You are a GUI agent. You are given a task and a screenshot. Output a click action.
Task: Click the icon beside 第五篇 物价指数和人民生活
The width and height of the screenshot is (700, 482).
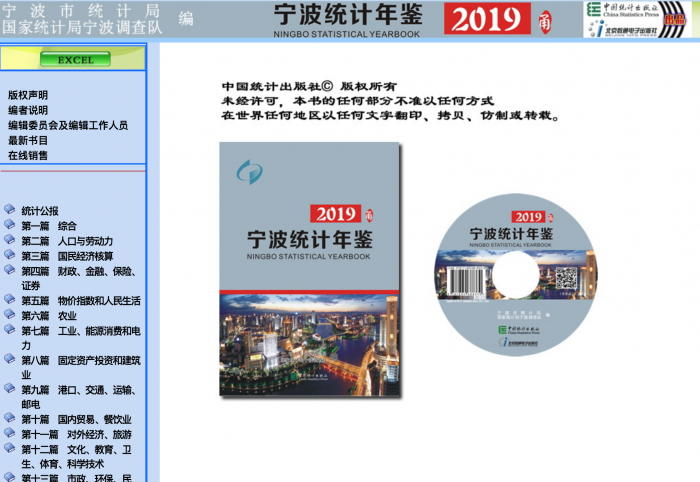point(10,299)
